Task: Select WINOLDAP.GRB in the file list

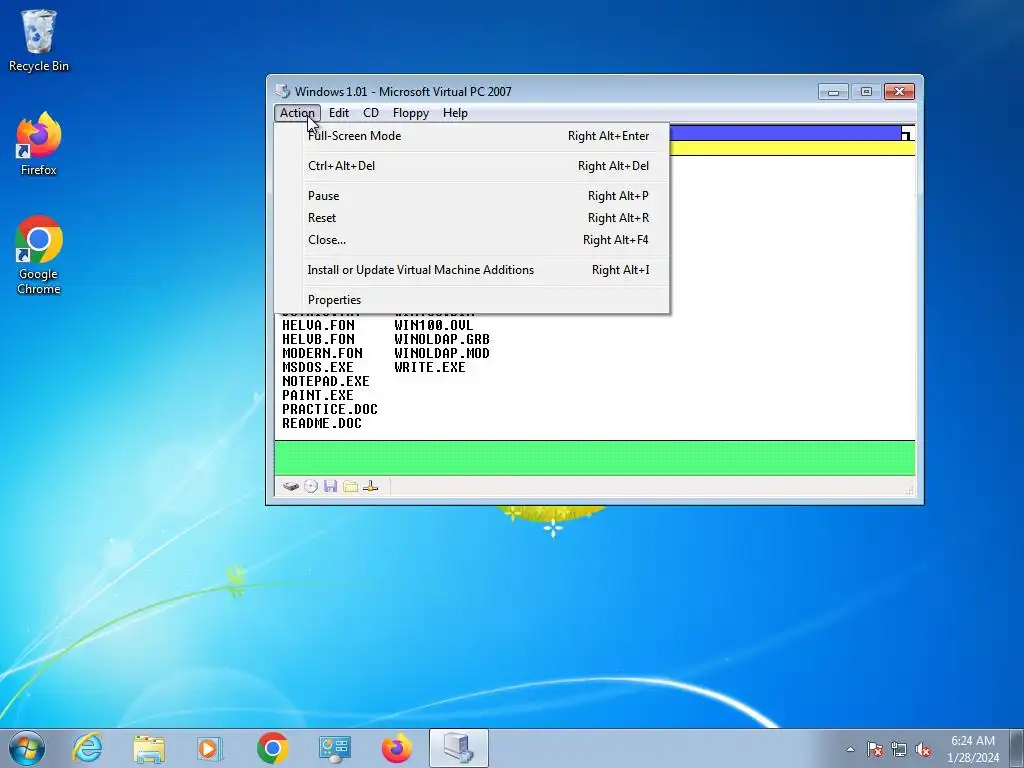Action: click(x=442, y=340)
